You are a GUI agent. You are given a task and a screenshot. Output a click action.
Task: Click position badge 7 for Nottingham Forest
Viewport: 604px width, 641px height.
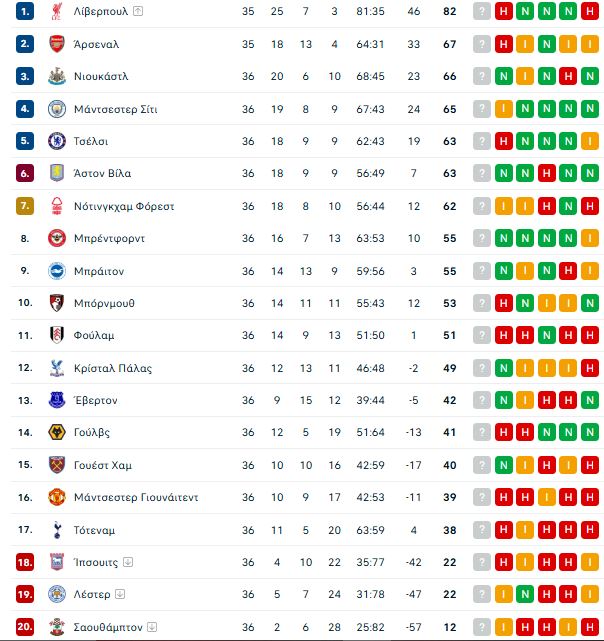point(25,206)
